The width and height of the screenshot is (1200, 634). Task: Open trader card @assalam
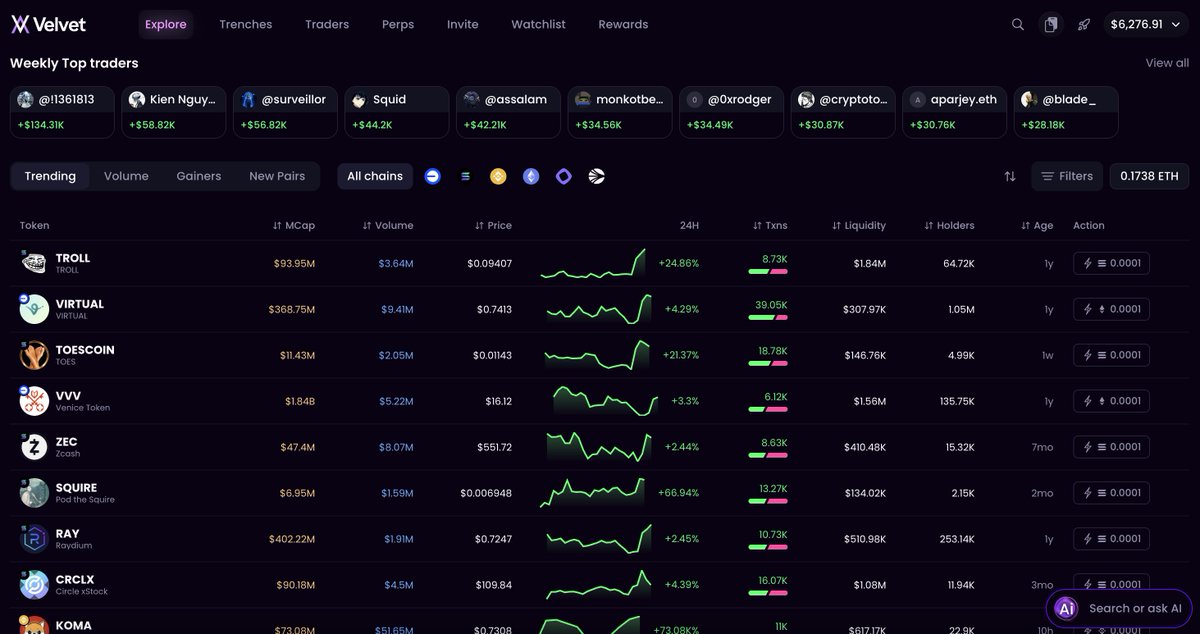pyautogui.click(x=506, y=112)
